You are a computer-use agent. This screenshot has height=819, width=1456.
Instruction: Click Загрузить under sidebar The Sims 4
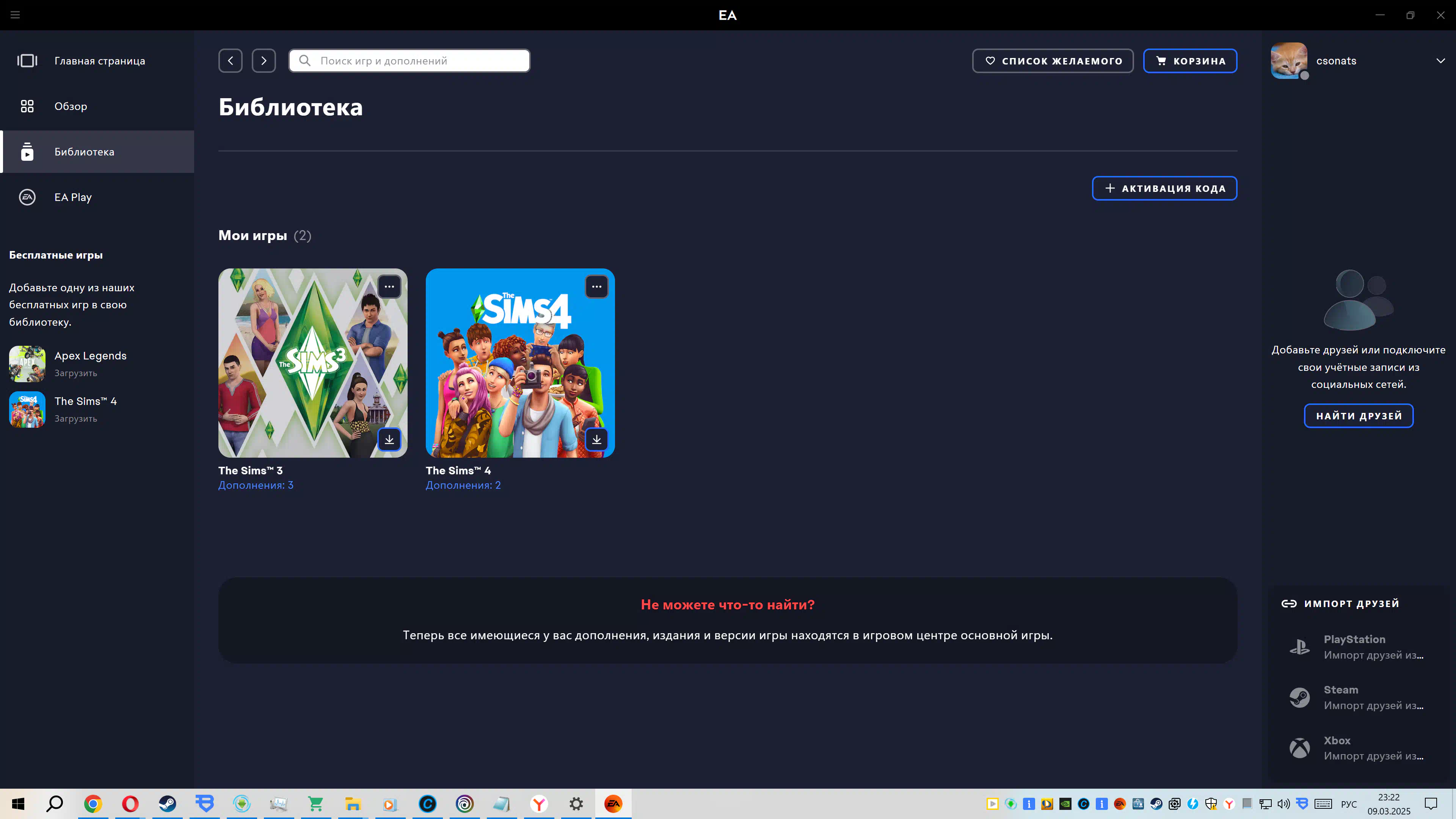pyautogui.click(x=76, y=419)
